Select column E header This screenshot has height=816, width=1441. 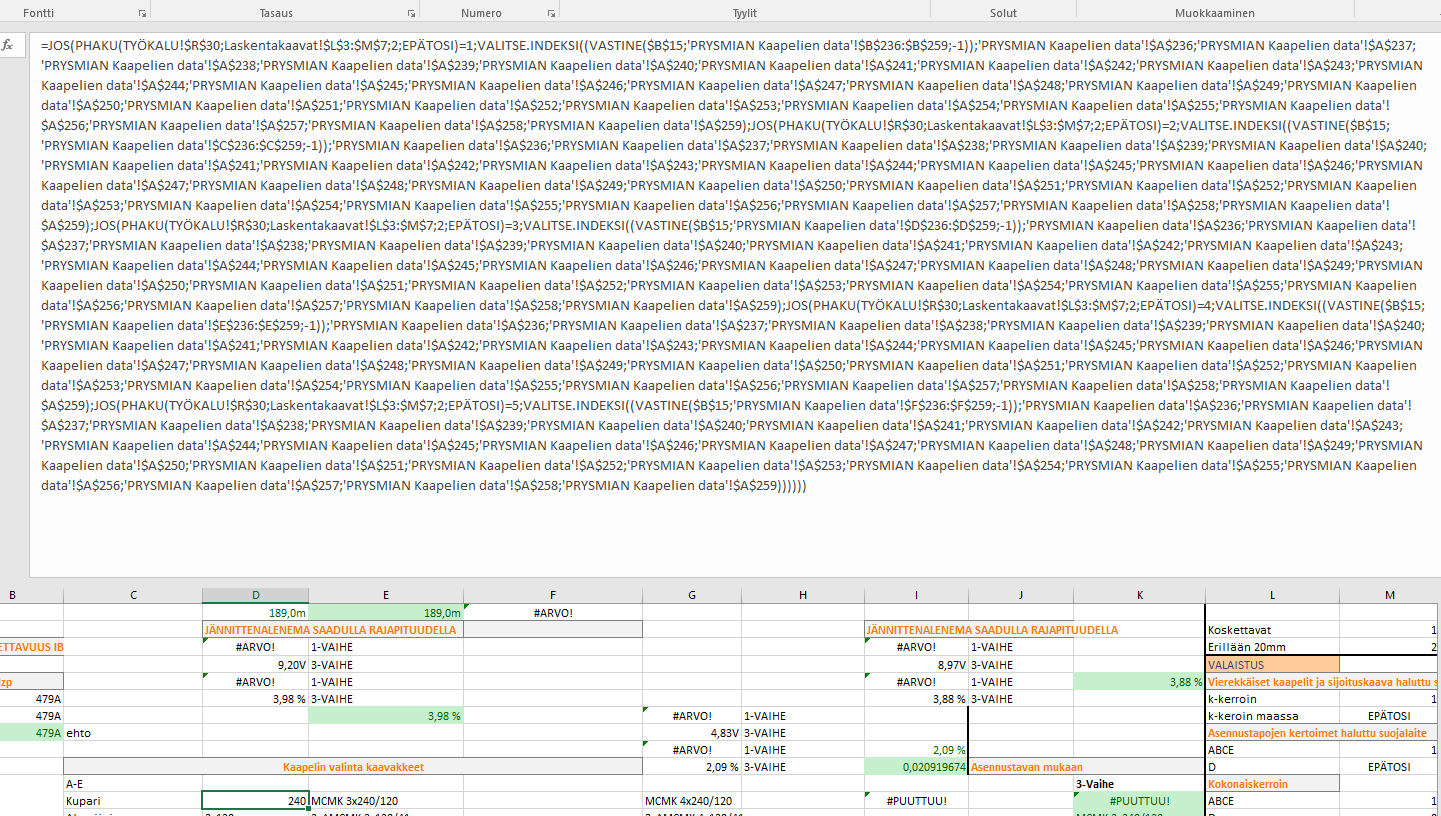[x=386, y=595]
